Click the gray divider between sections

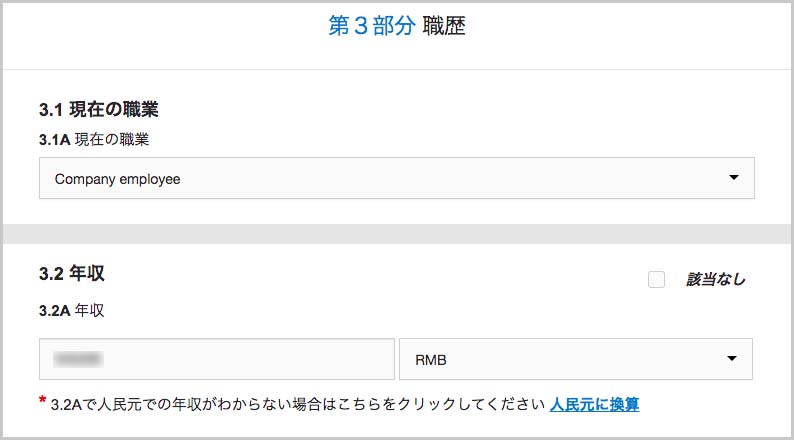tap(396, 234)
